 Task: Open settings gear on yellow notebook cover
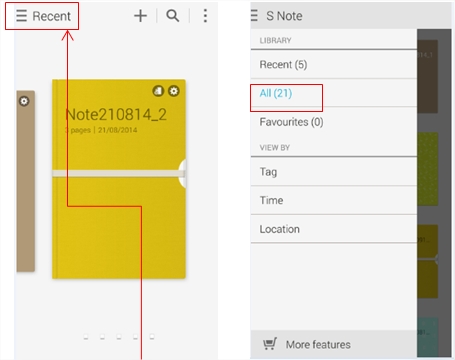click(x=174, y=91)
